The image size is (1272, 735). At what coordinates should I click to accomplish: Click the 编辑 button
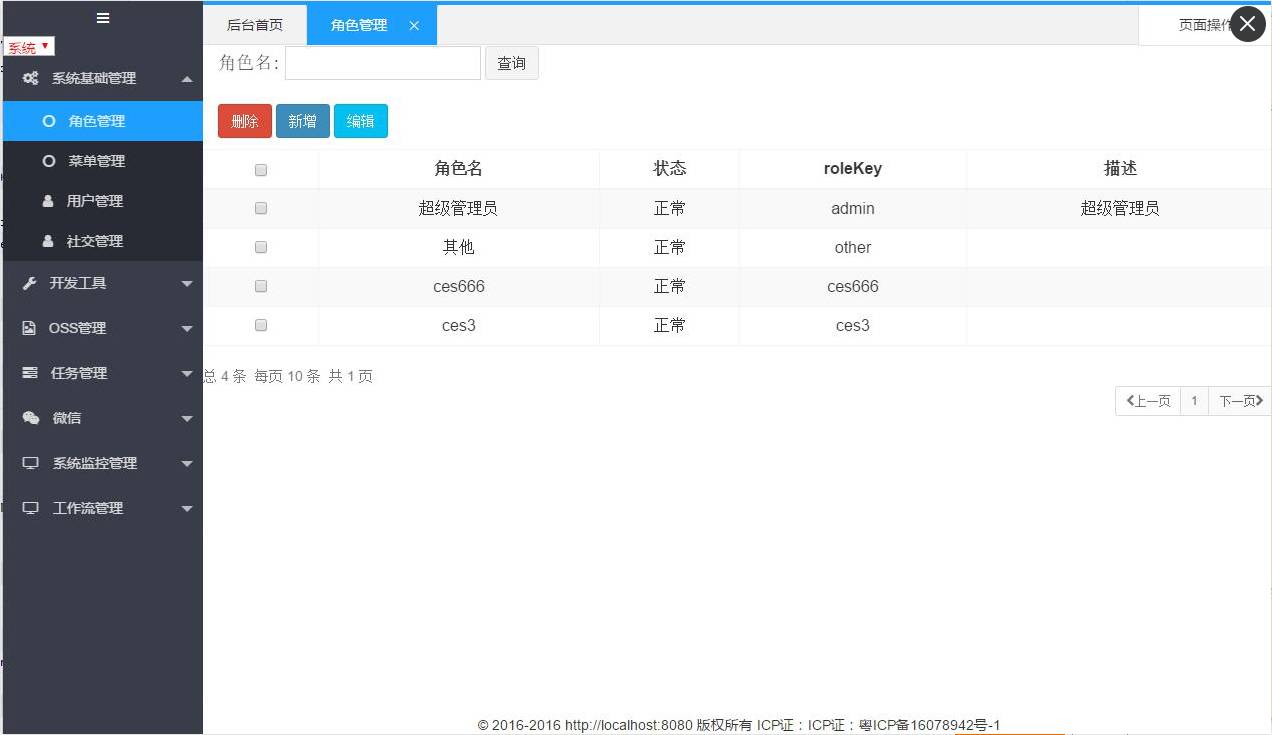[361, 121]
